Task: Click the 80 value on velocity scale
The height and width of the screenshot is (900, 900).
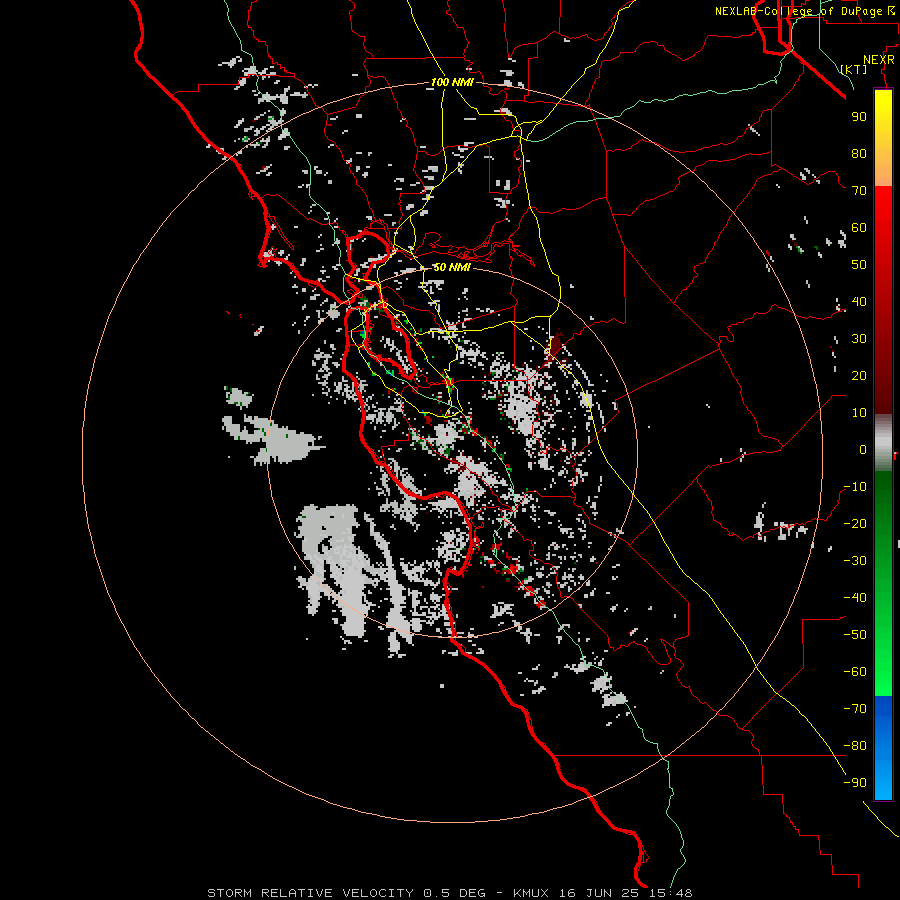Action: [859, 154]
